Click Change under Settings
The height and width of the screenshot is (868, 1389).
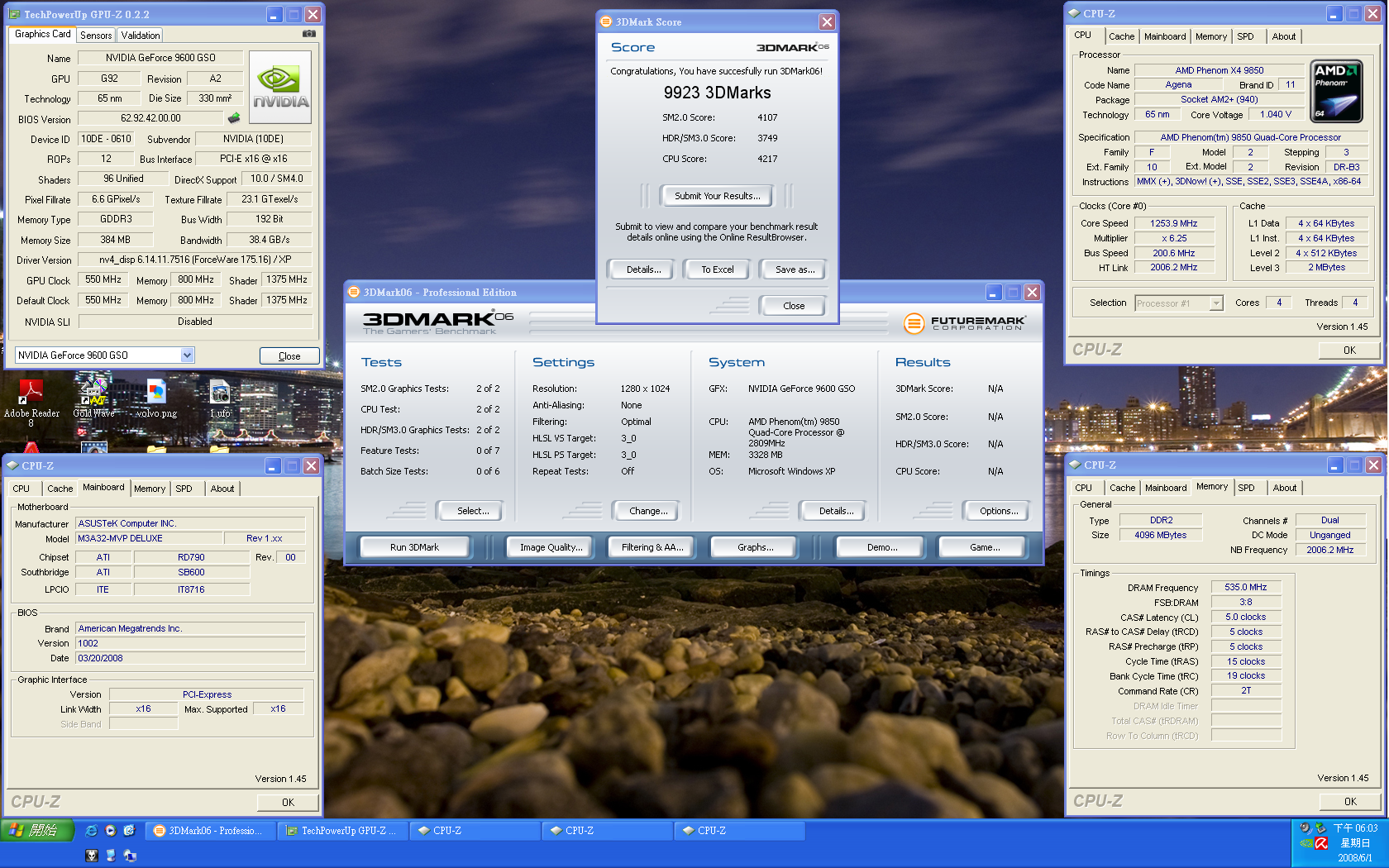click(648, 511)
